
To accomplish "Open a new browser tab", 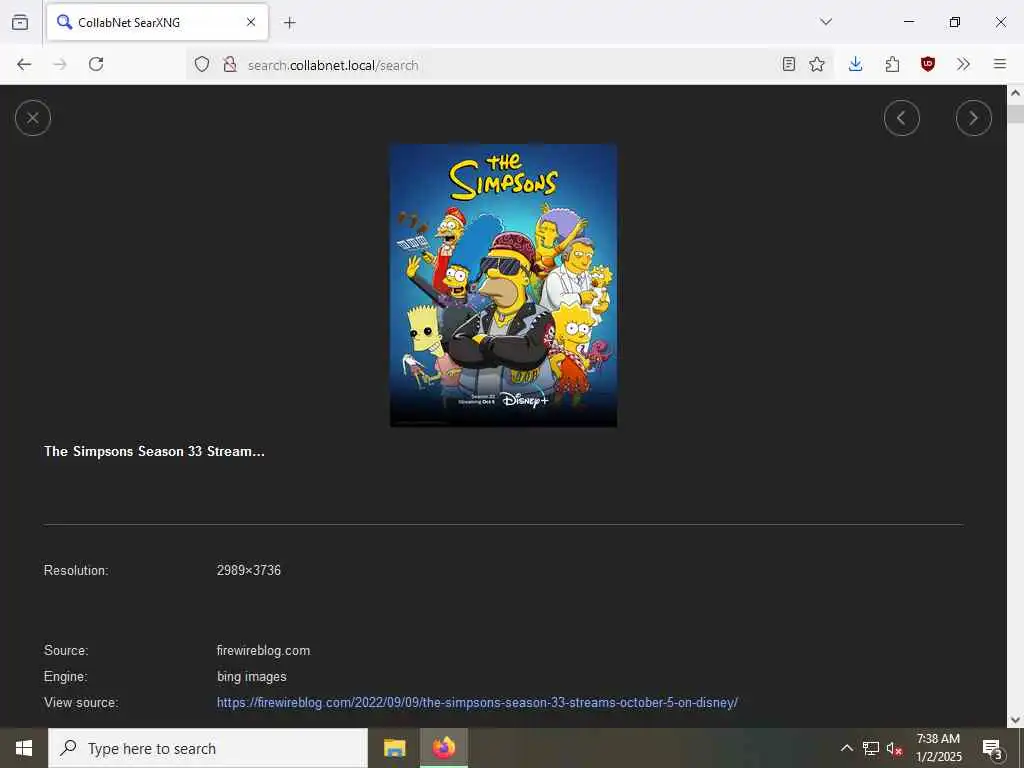I will point(289,23).
